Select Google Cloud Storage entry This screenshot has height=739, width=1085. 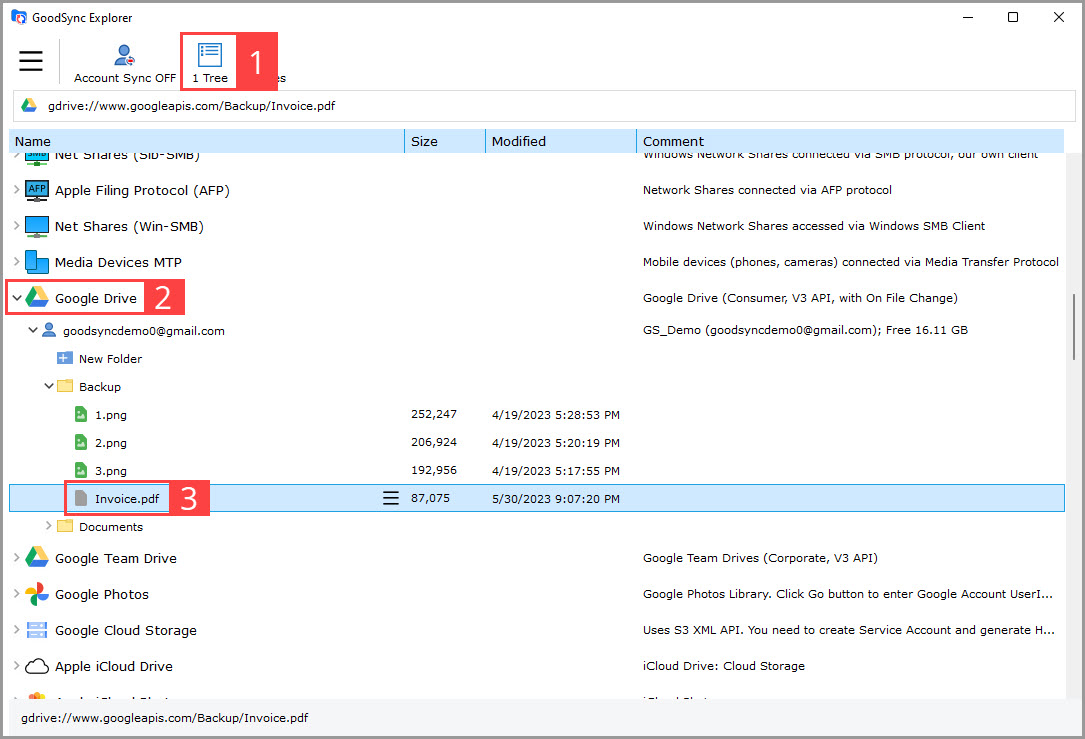click(x=126, y=630)
